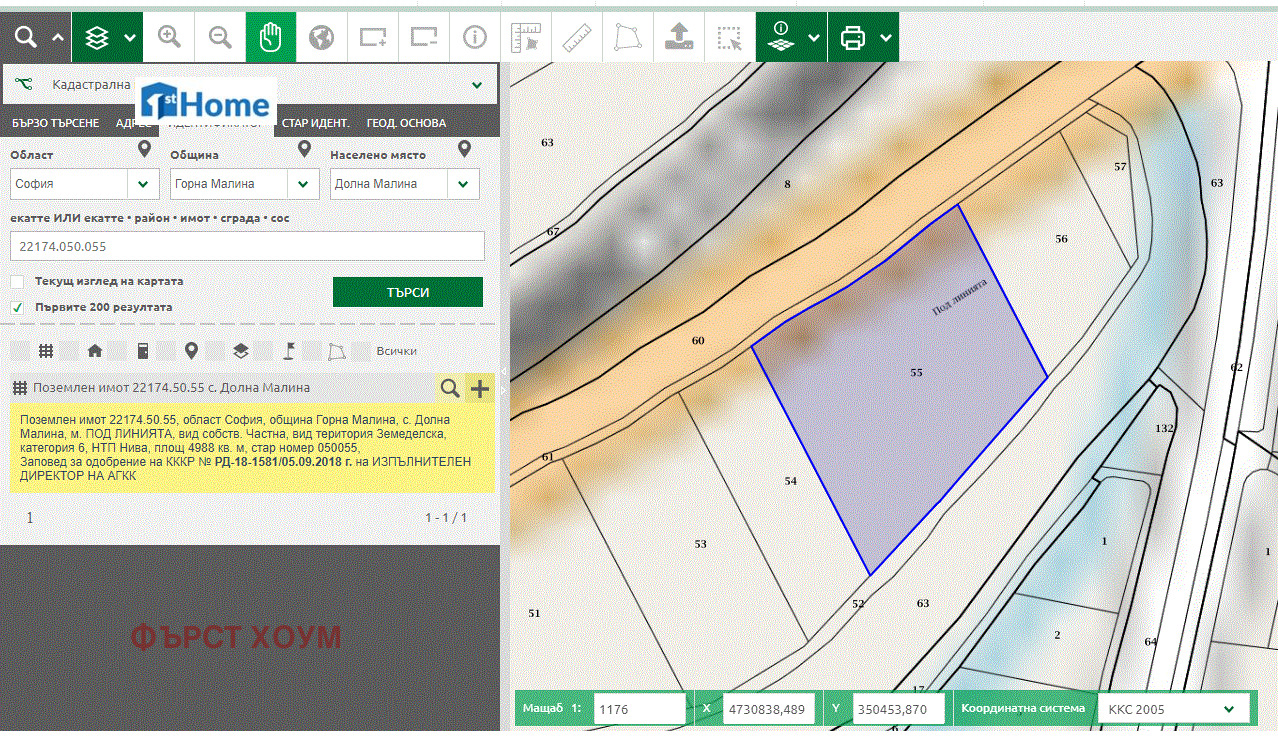Image resolution: width=1278 pixels, height=738 pixels.
Task: Switch to the БЪРЗО ТЪРСЕНЕ tab
Action: pos(56,123)
